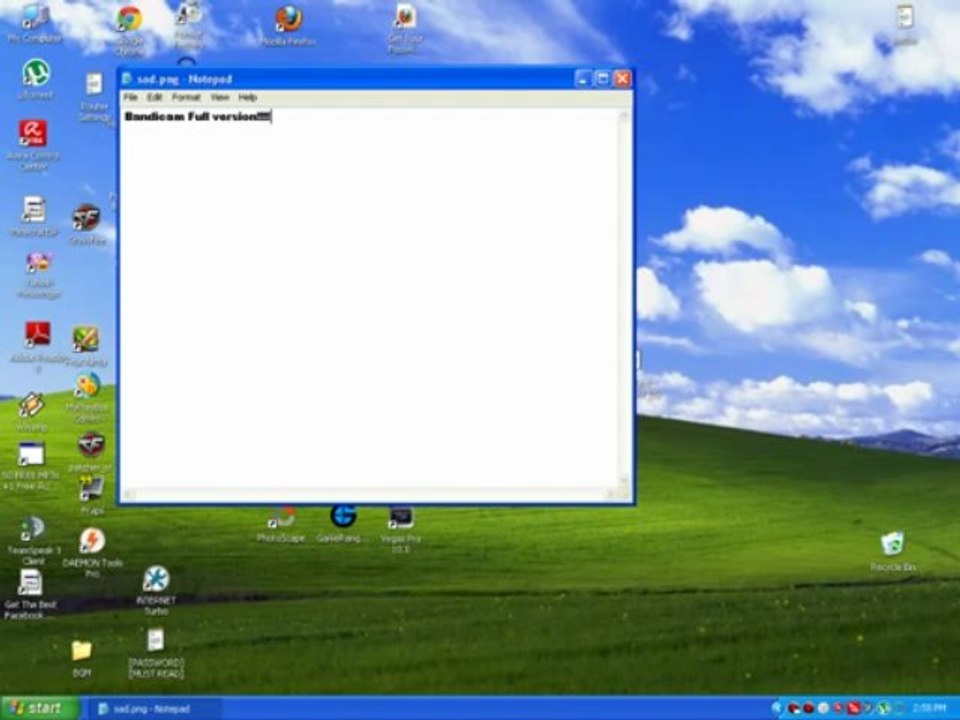This screenshot has height=720, width=960.
Task: Open the Vegas Pro 10.0 shortcut
Action: 400,530
